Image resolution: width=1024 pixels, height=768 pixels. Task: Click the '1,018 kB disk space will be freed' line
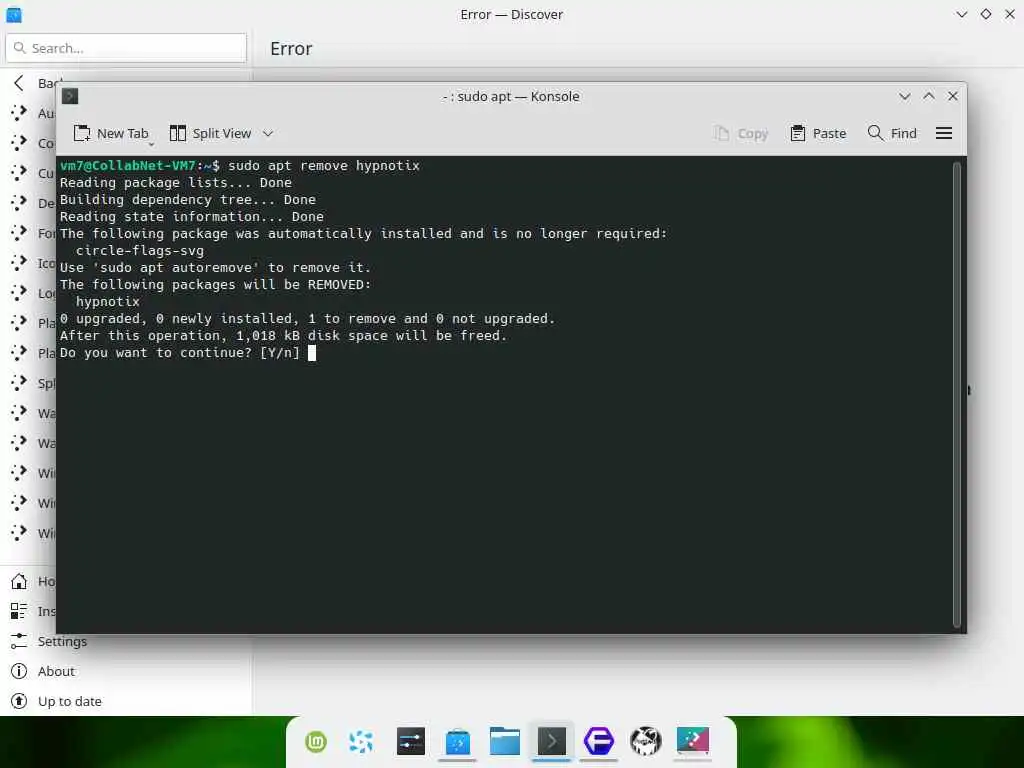(283, 336)
